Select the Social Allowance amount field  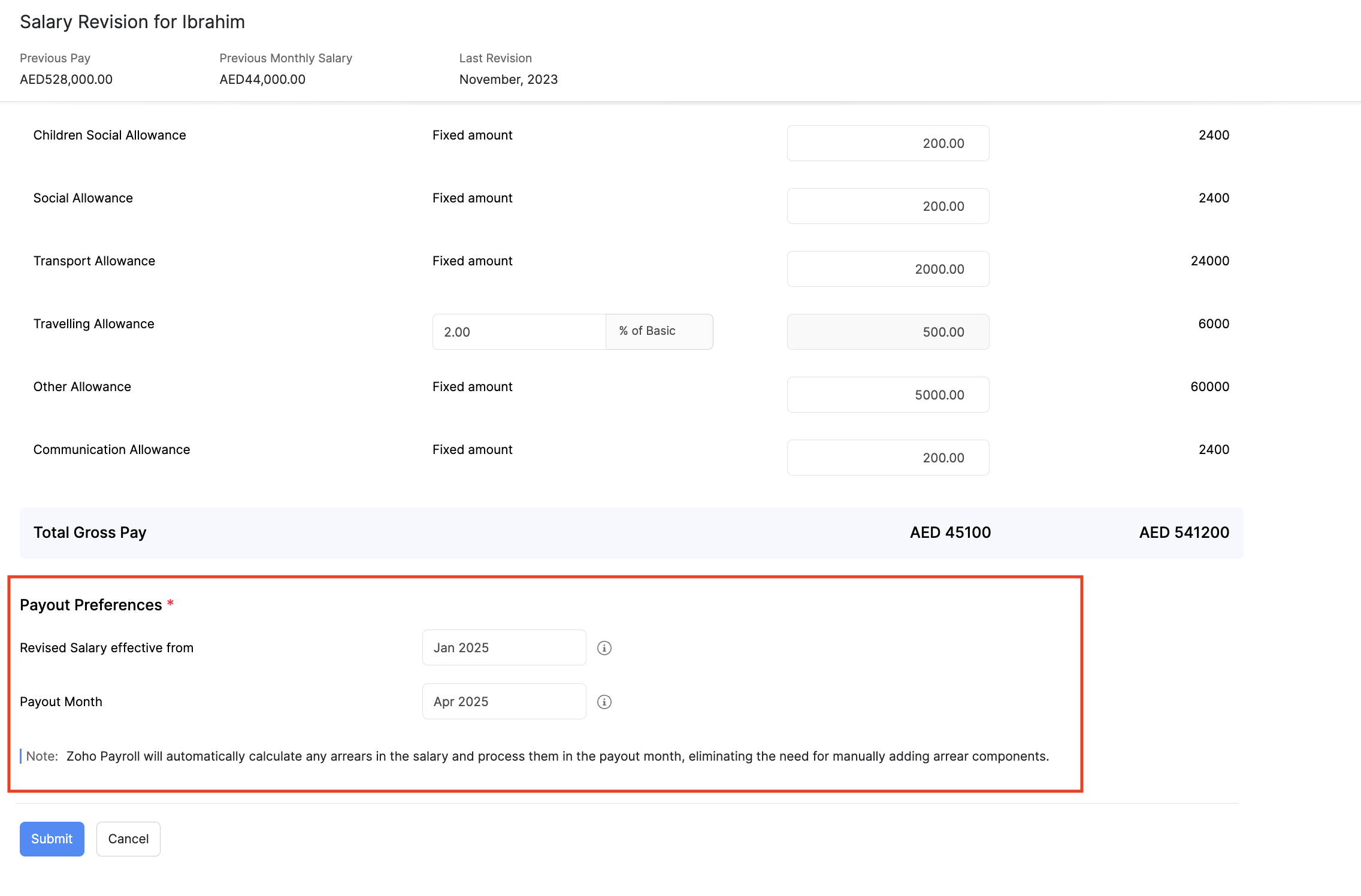click(888, 205)
